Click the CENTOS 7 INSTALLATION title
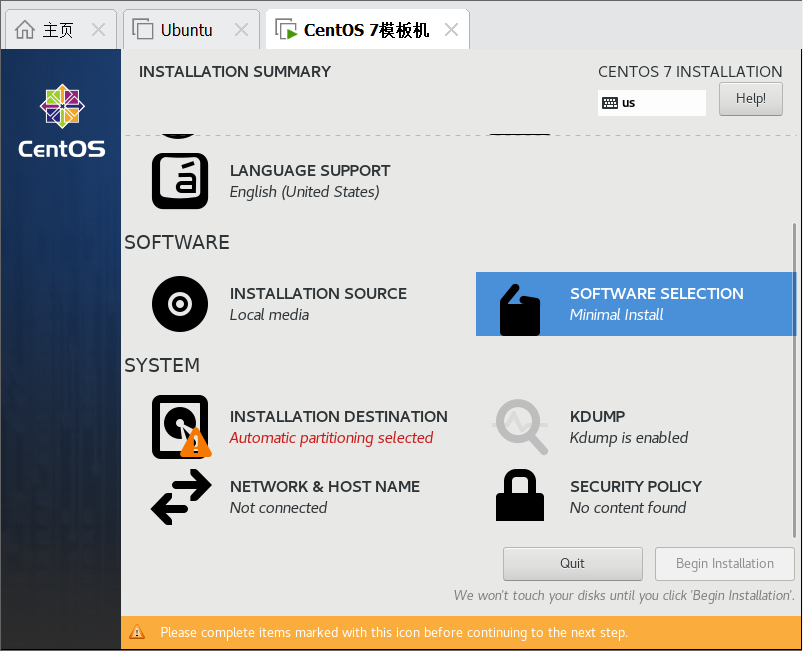The image size is (803, 651). [690, 72]
